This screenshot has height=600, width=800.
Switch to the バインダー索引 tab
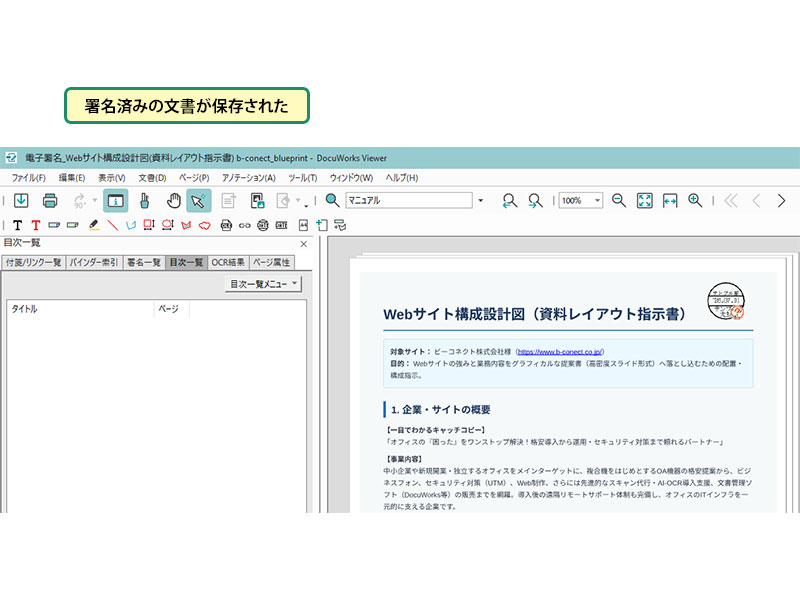pos(94,262)
